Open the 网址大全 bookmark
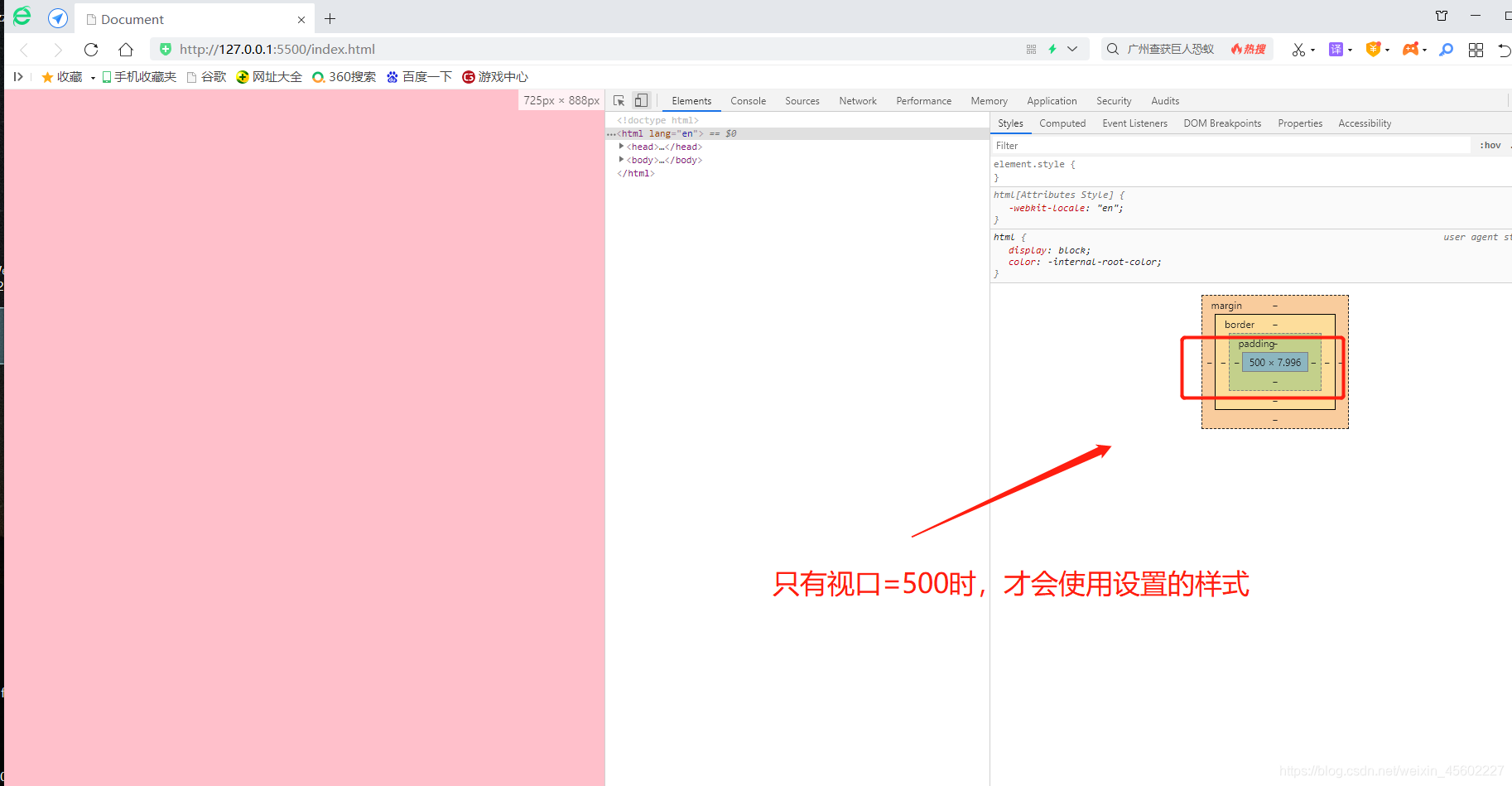 (269, 77)
